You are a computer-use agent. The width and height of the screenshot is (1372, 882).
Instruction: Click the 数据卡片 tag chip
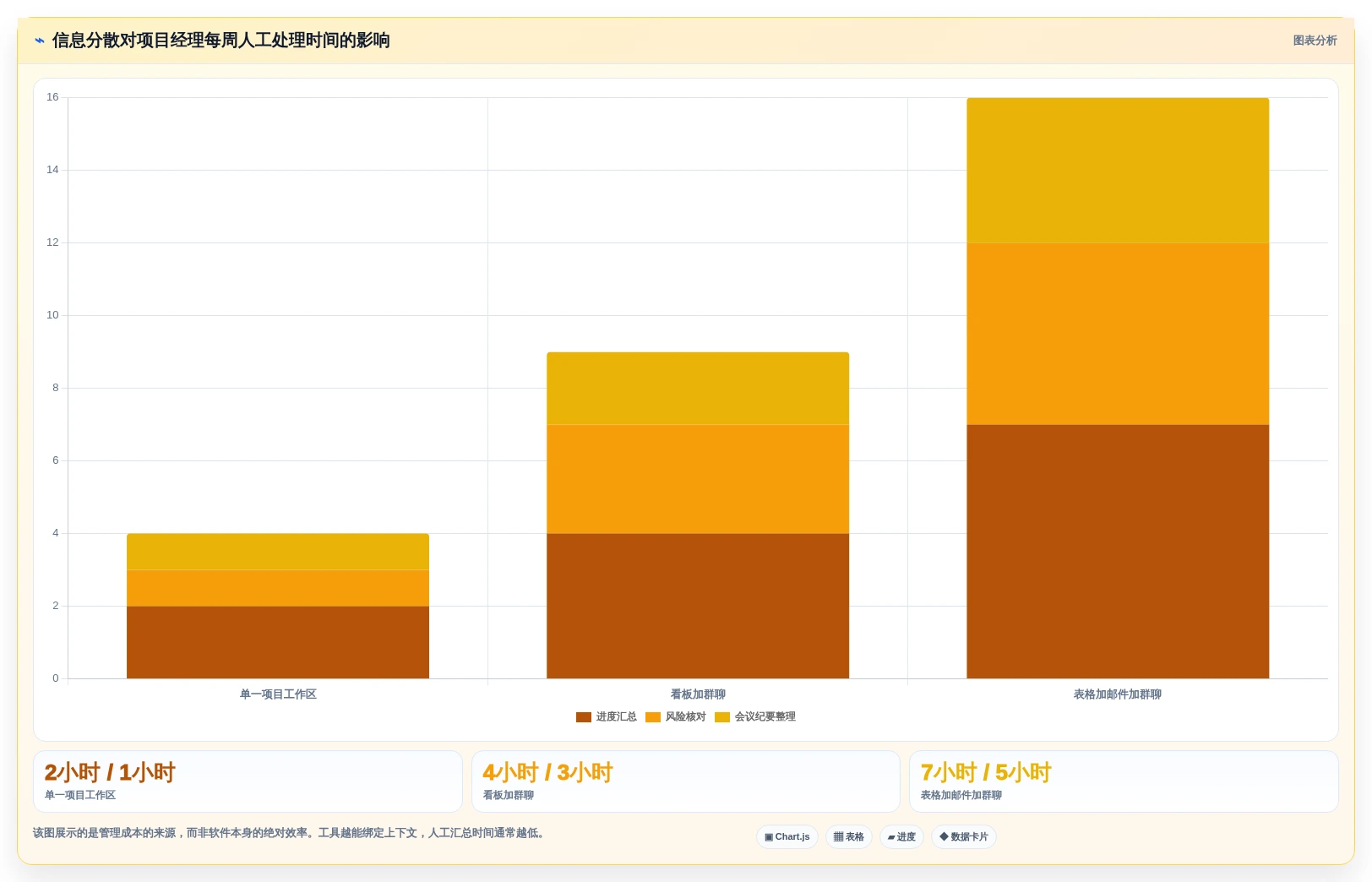click(964, 837)
